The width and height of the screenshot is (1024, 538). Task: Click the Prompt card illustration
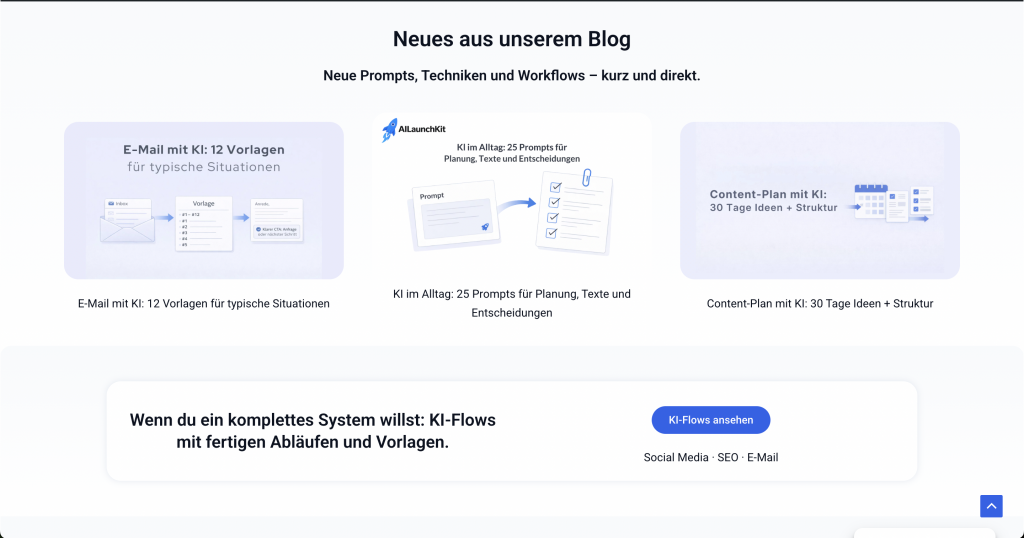coord(450,215)
